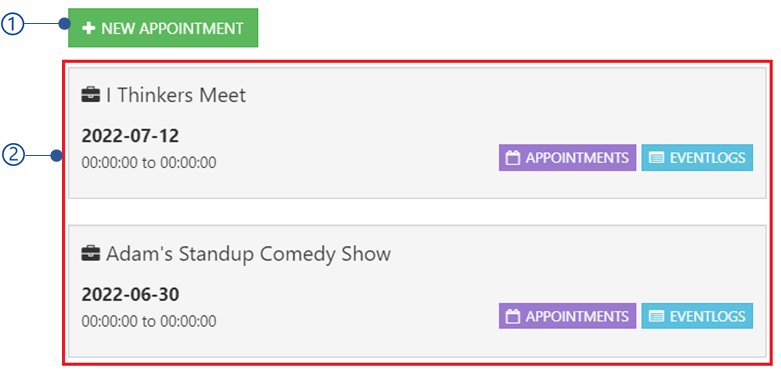Image resolution: width=781 pixels, height=373 pixels.
Task: Click the 2022-07-12 date text
Action: [130, 136]
